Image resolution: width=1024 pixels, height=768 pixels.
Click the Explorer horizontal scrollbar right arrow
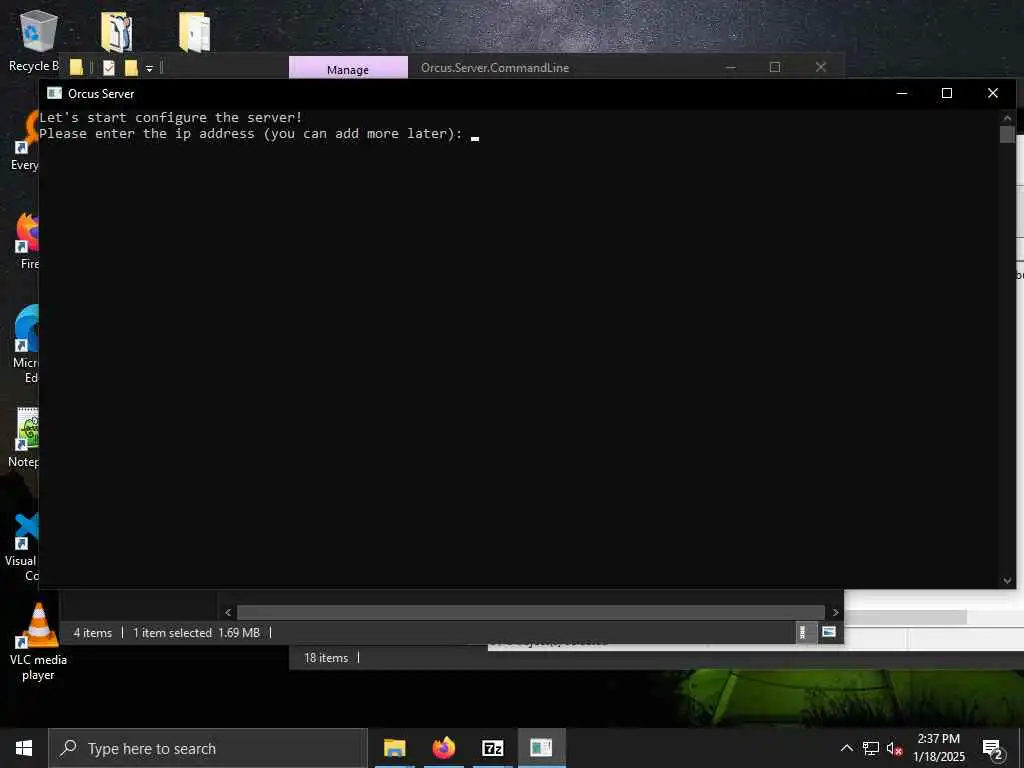pyautogui.click(x=835, y=613)
